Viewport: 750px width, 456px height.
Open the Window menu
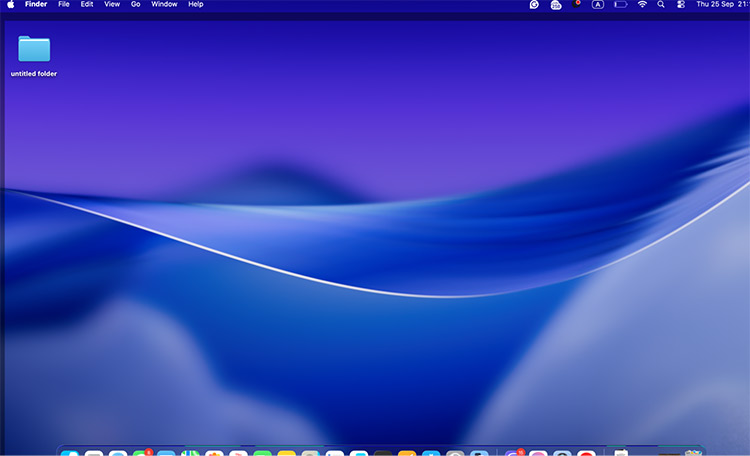coord(164,5)
